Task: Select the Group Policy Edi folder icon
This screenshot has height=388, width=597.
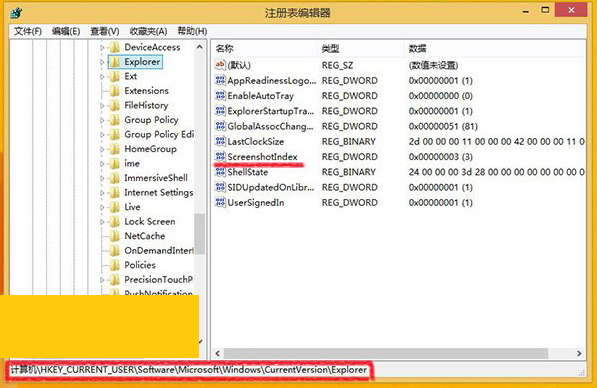Action: tap(115, 134)
